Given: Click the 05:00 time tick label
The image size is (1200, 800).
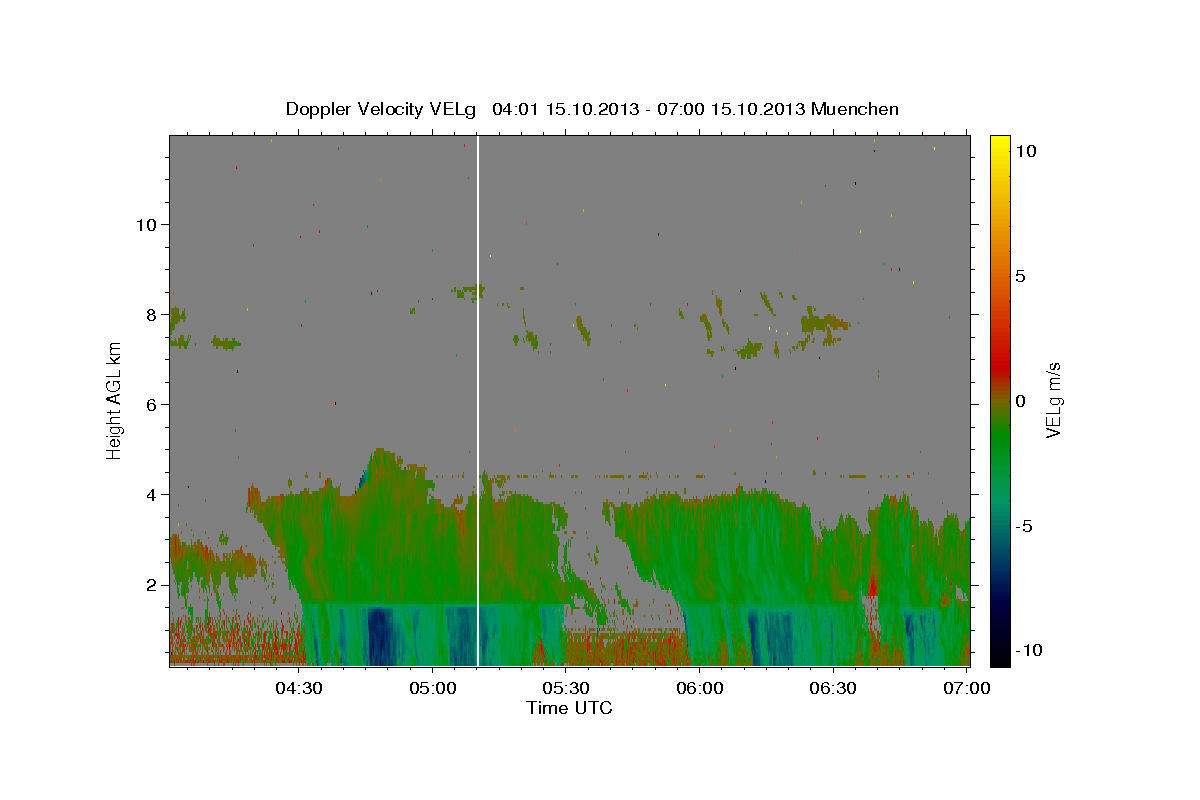Looking at the screenshot, I should click(432, 688).
